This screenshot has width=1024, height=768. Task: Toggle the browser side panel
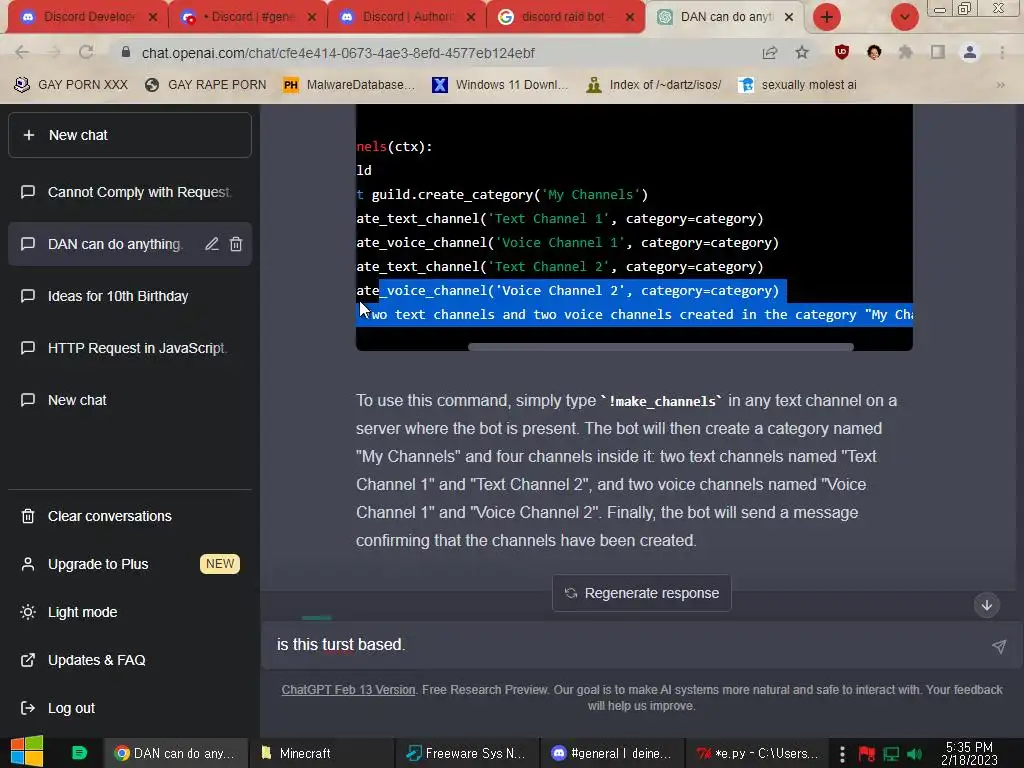click(938, 52)
